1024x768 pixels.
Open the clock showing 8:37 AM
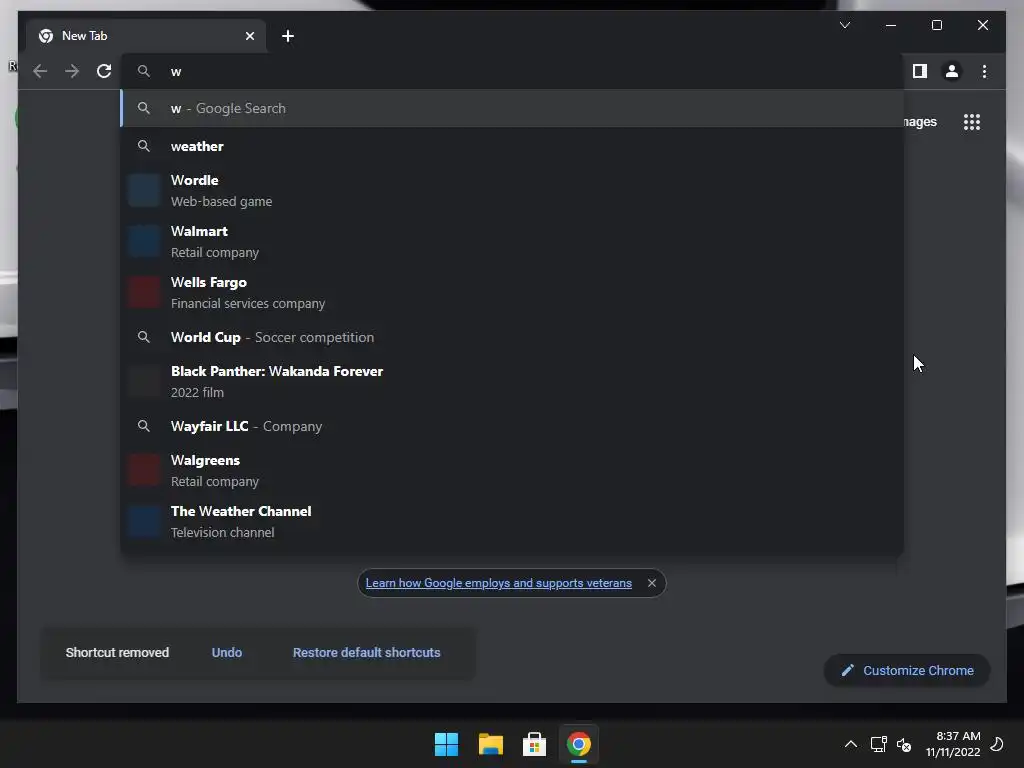[953, 744]
